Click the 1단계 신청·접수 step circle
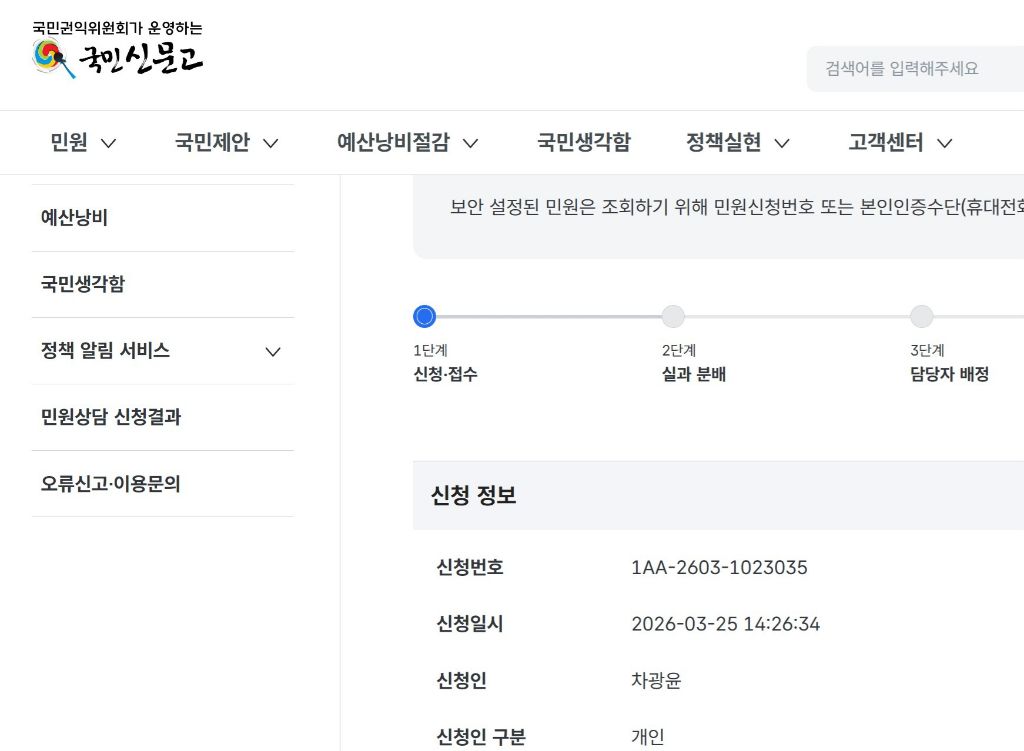 [x=424, y=317]
